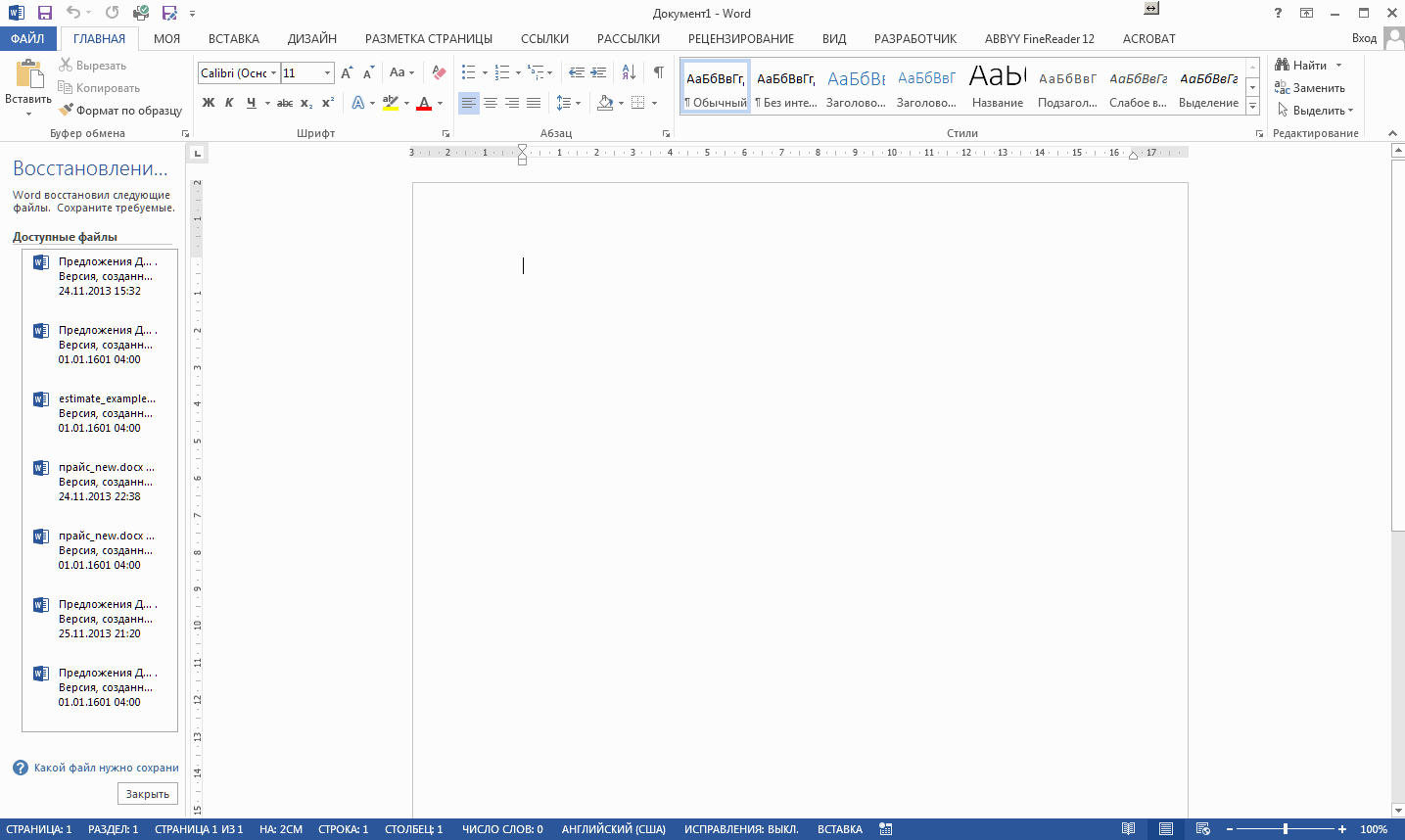Switch to the ВСТАВКА ribbon tab
Screen dimensions: 1405x840
point(233,39)
